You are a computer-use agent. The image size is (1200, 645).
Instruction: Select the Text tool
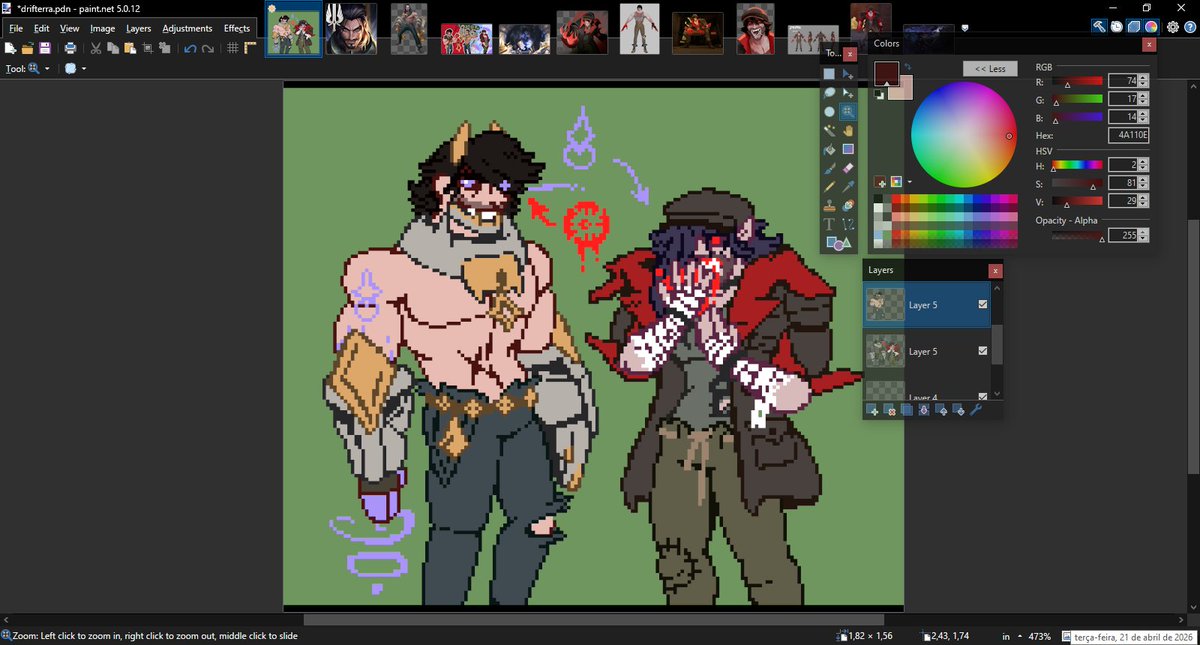pos(828,224)
